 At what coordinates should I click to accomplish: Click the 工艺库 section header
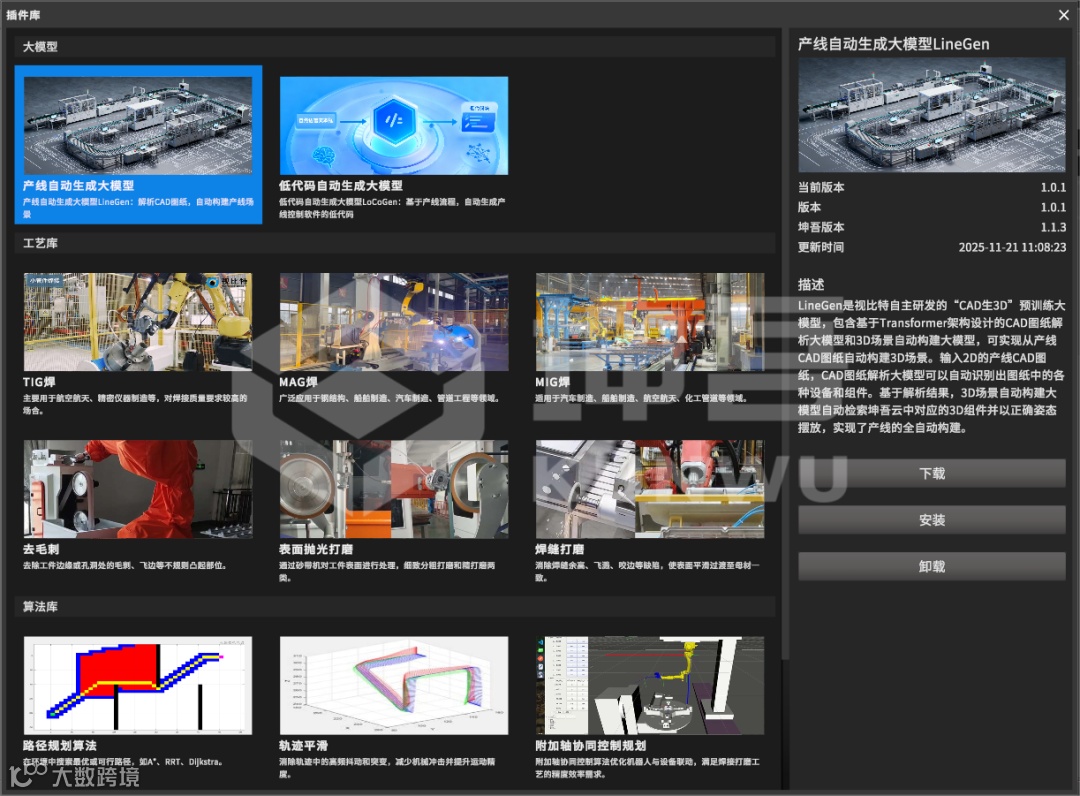pyautogui.click(x=395, y=243)
